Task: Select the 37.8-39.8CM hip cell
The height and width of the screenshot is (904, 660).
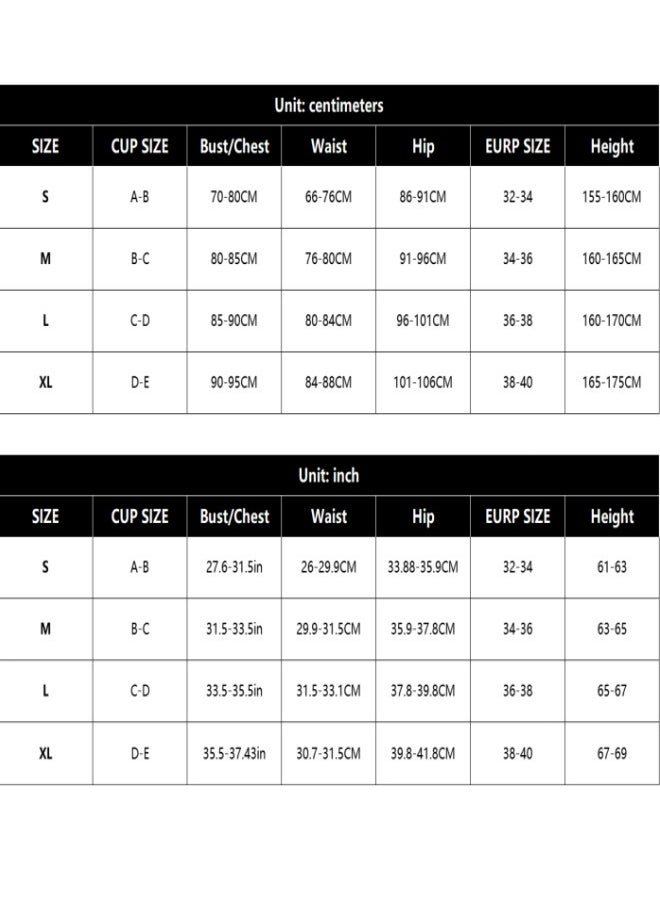Action: tap(423, 691)
